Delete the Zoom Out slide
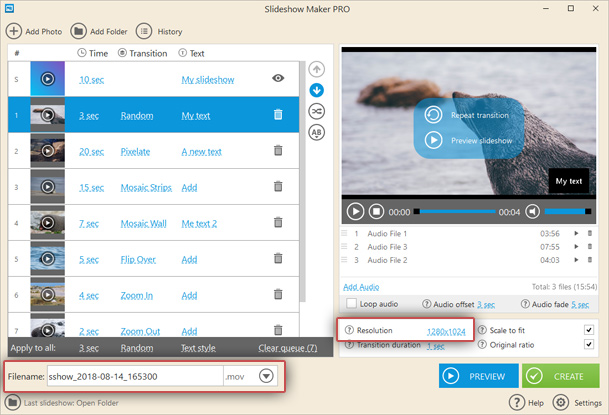The image size is (609, 415). point(278,330)
